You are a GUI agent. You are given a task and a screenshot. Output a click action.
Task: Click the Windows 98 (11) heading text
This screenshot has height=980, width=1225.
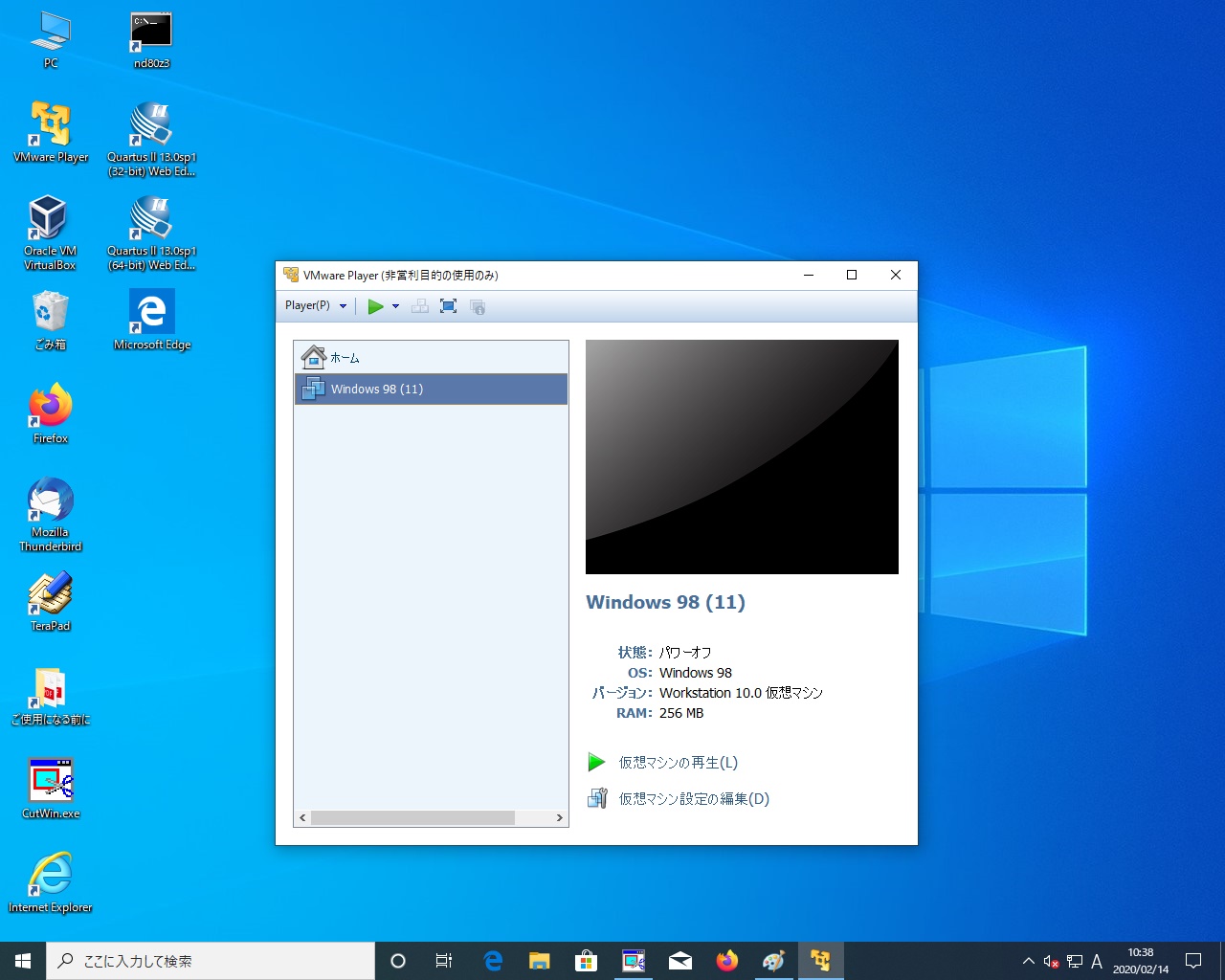click(x=665, y=602)
